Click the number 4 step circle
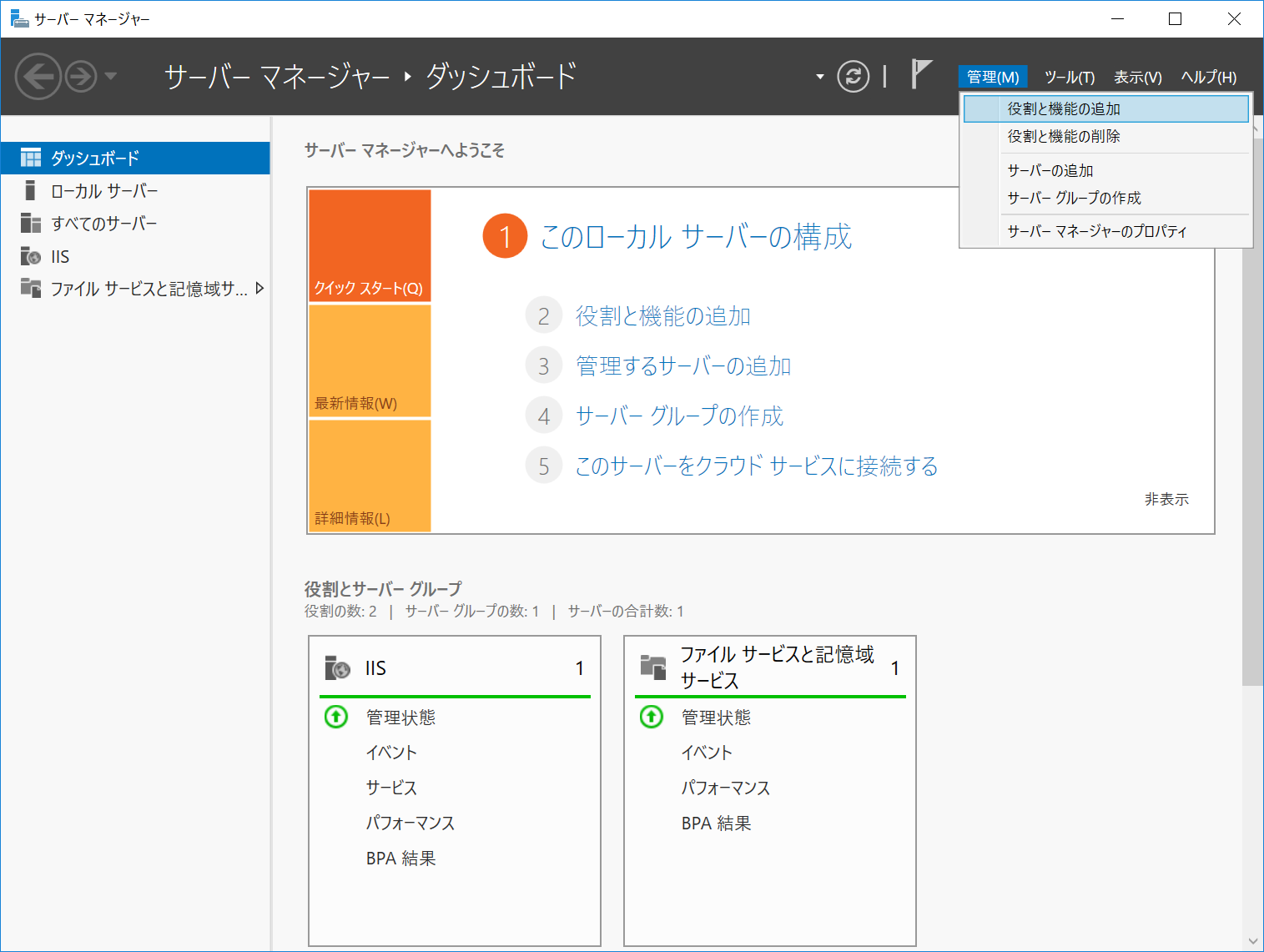Screen dimensions: 1264x952 (544, 416)
